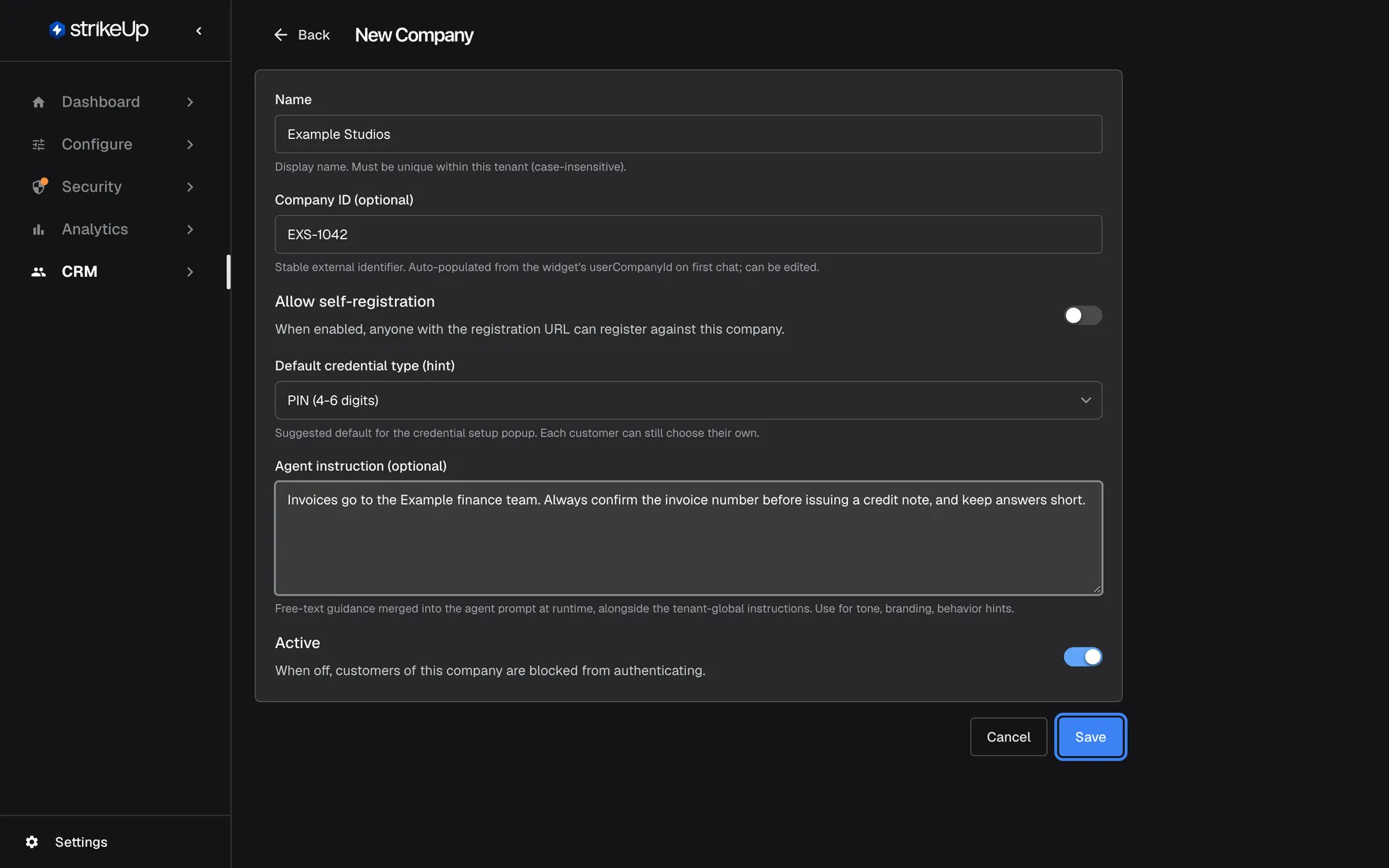Image resolution: width=1389 pixels, height=868 pixels.
Task: Open the Default credential type dropdown
Action: click(688, 400)
